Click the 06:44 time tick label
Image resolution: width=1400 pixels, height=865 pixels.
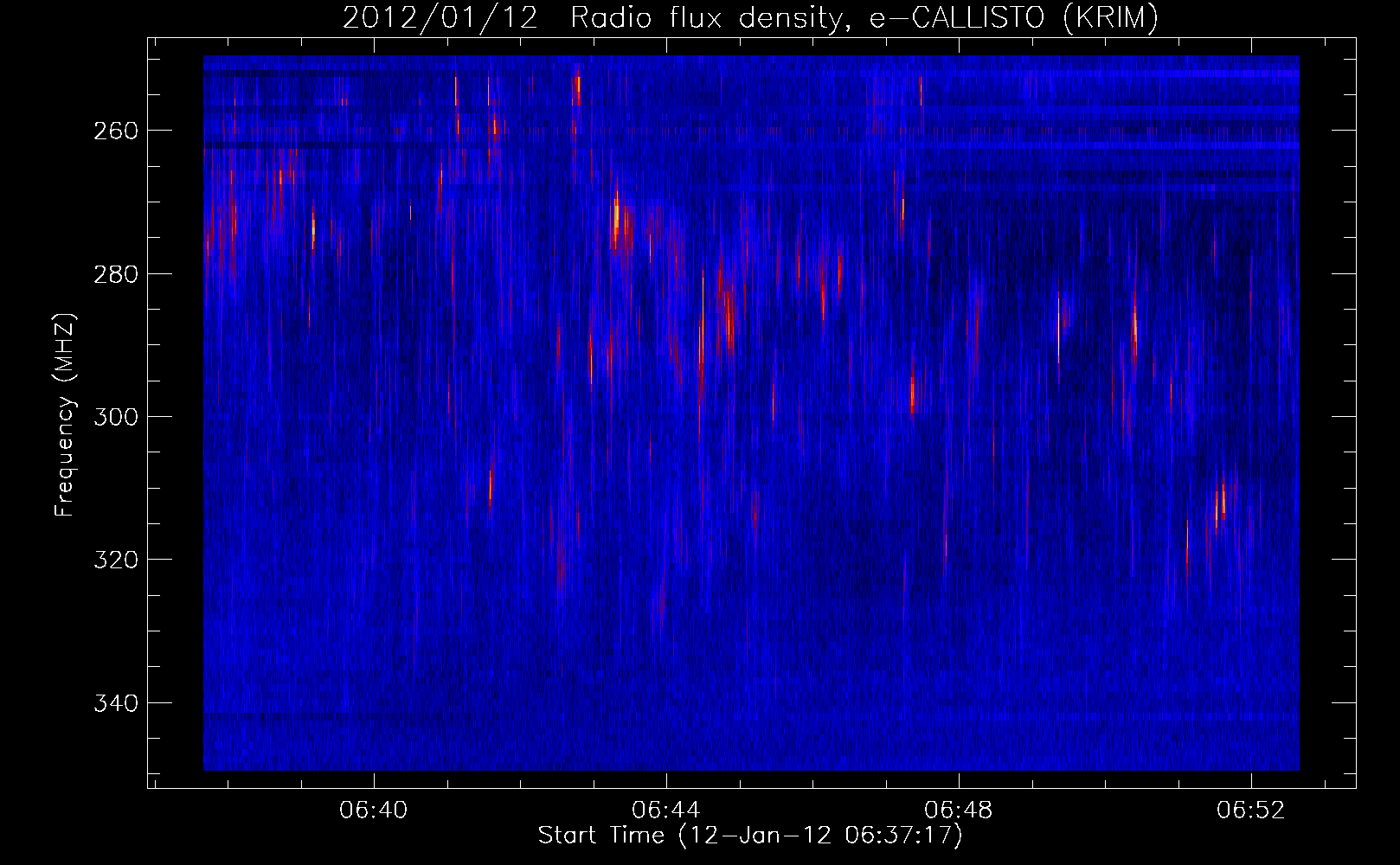tap(666, 811)
